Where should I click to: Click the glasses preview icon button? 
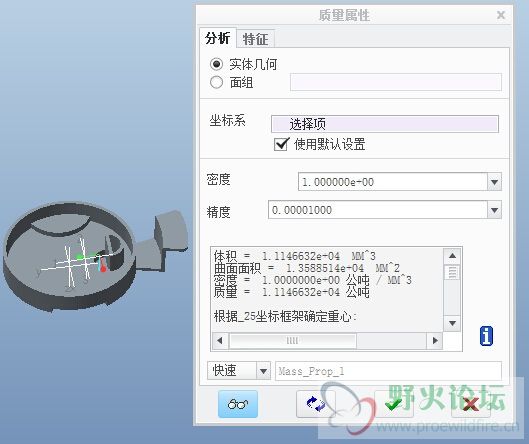pos(238,404)
